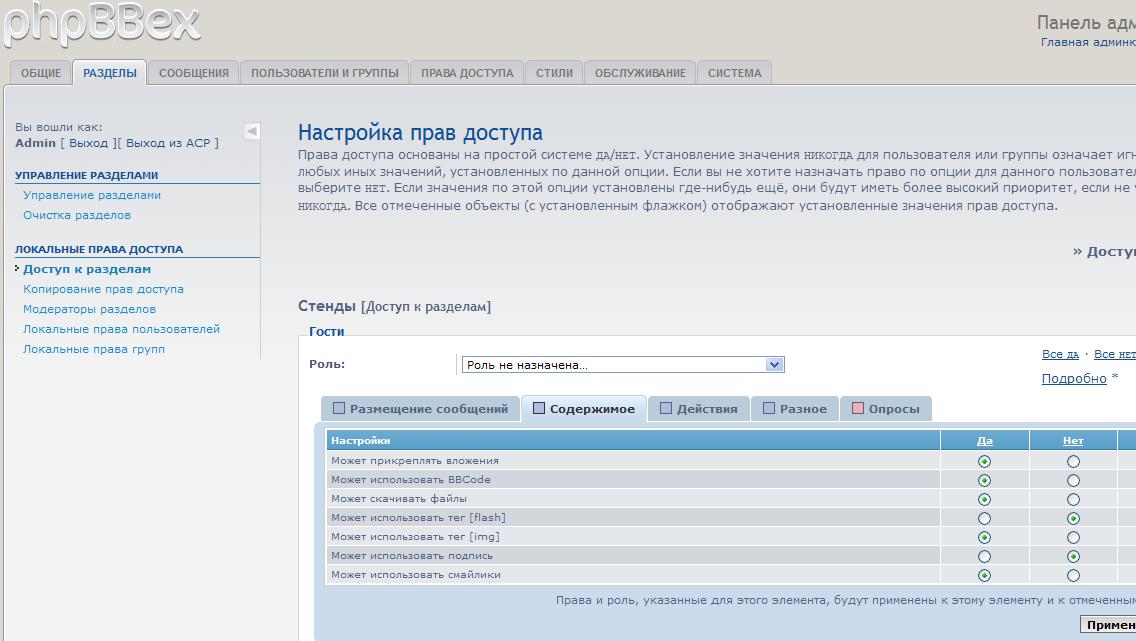Set 'Может использовать тег [flash]' to Да
1136x641 pixels.
pyautogui.click(x=984, y=518)
